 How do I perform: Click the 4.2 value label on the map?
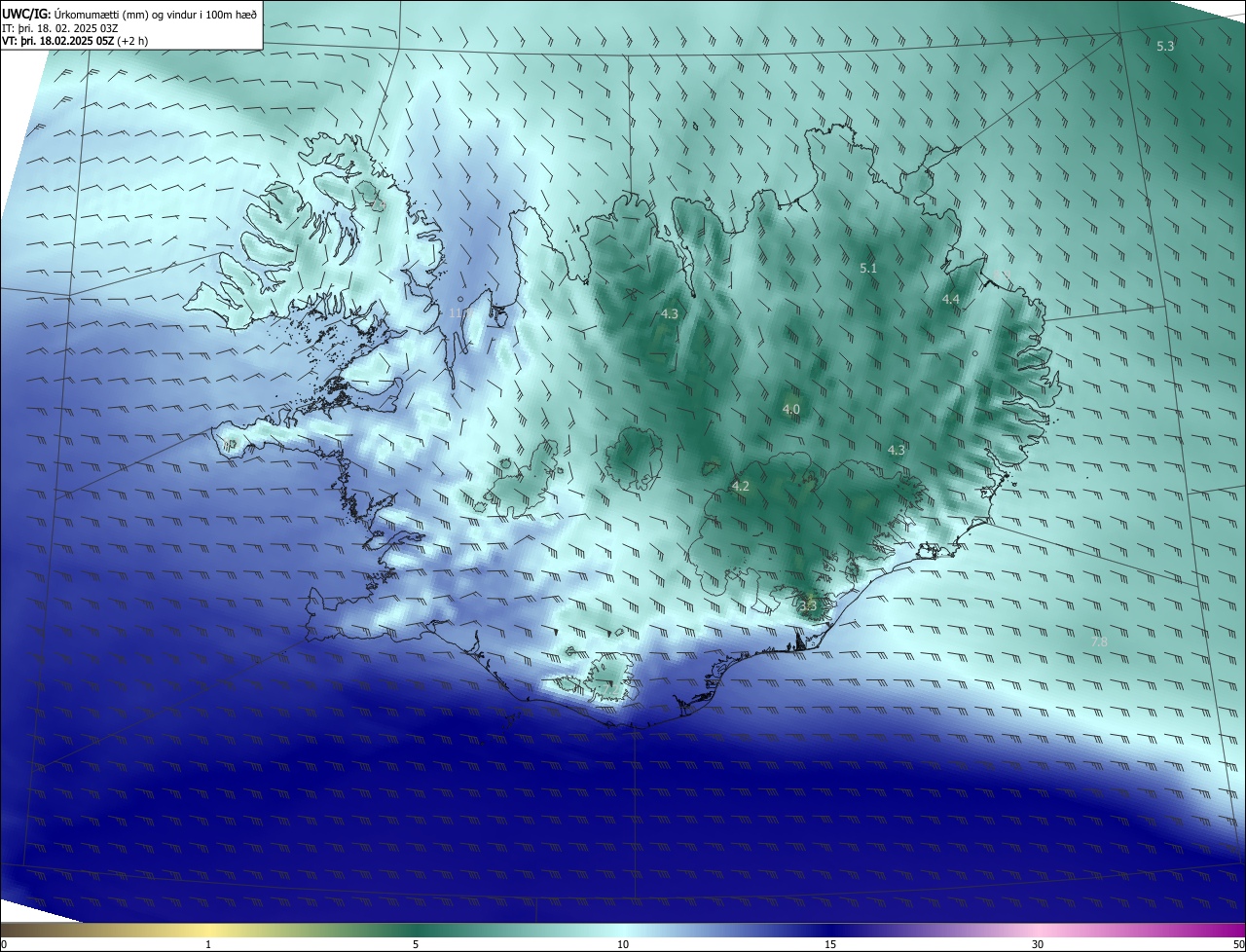click(741, 486)
